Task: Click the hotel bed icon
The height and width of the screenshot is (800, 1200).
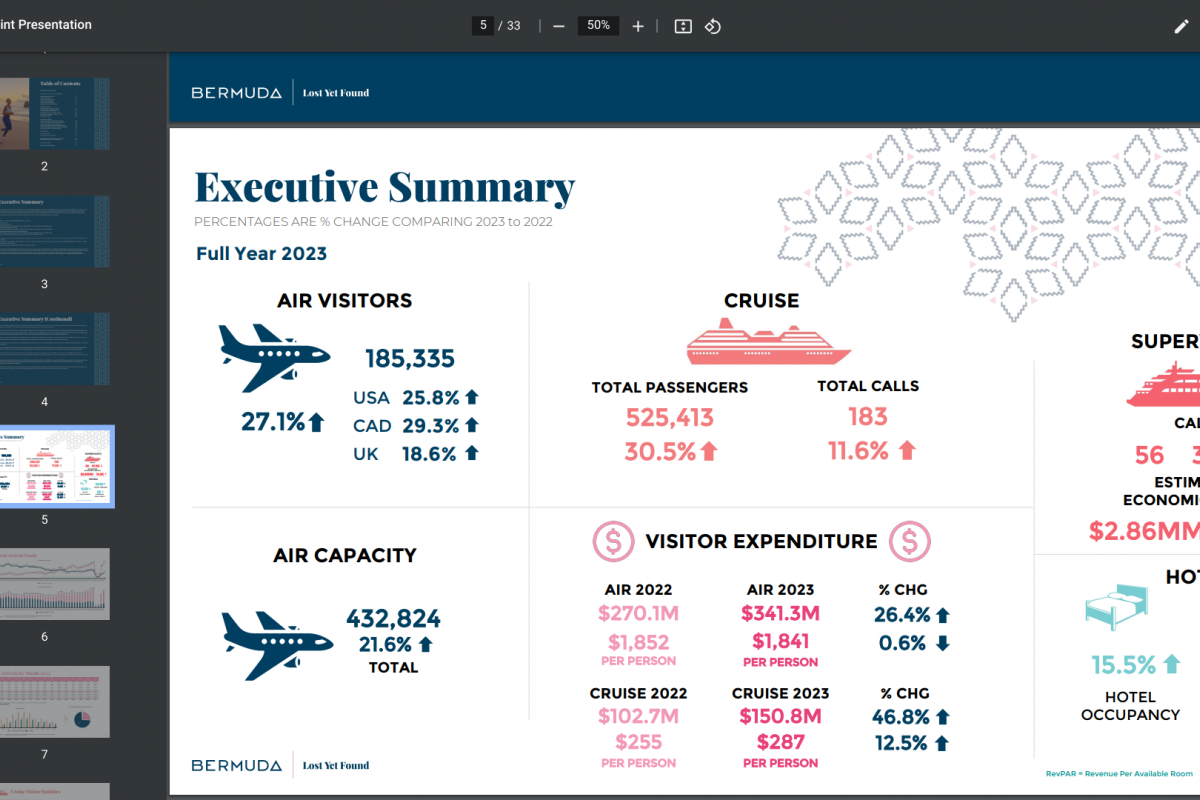Action: 1118,607
